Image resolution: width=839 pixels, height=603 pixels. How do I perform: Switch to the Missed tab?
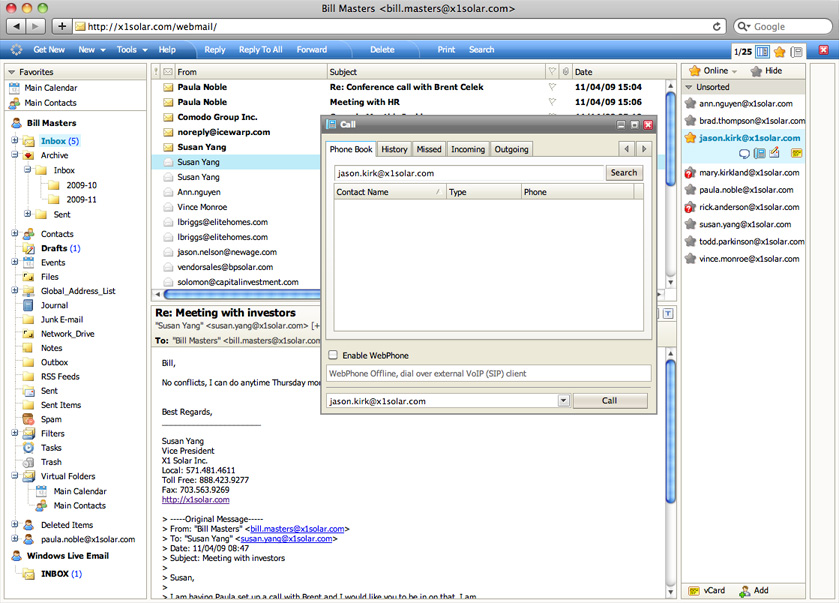click(x=428, y=149)
